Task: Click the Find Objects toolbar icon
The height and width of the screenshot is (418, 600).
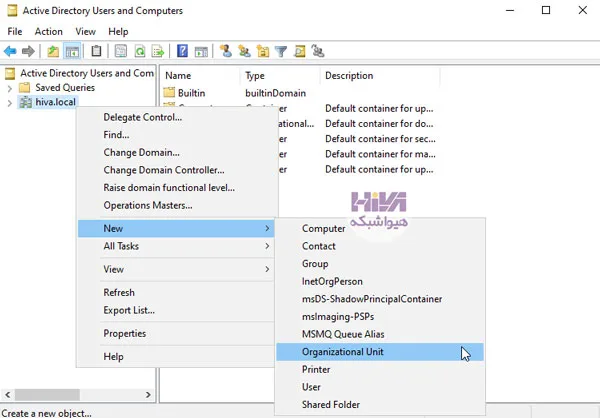Action: click(300, 51)
